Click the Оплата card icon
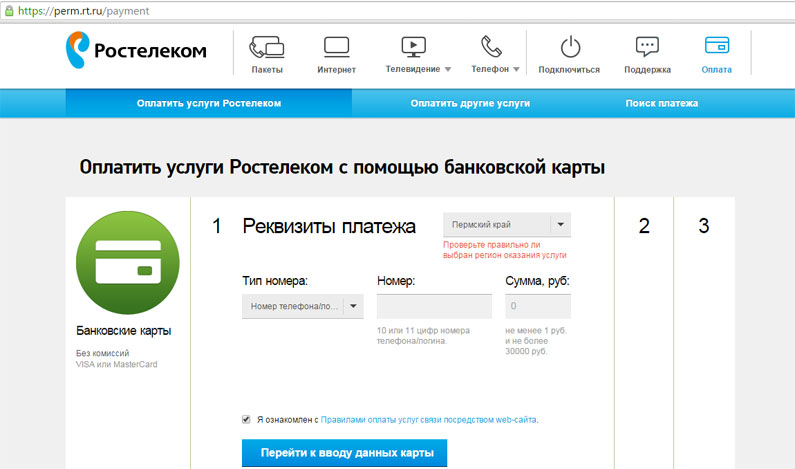Image resolution: width=795 pixels, height=469 pixels. click(716, 46)
